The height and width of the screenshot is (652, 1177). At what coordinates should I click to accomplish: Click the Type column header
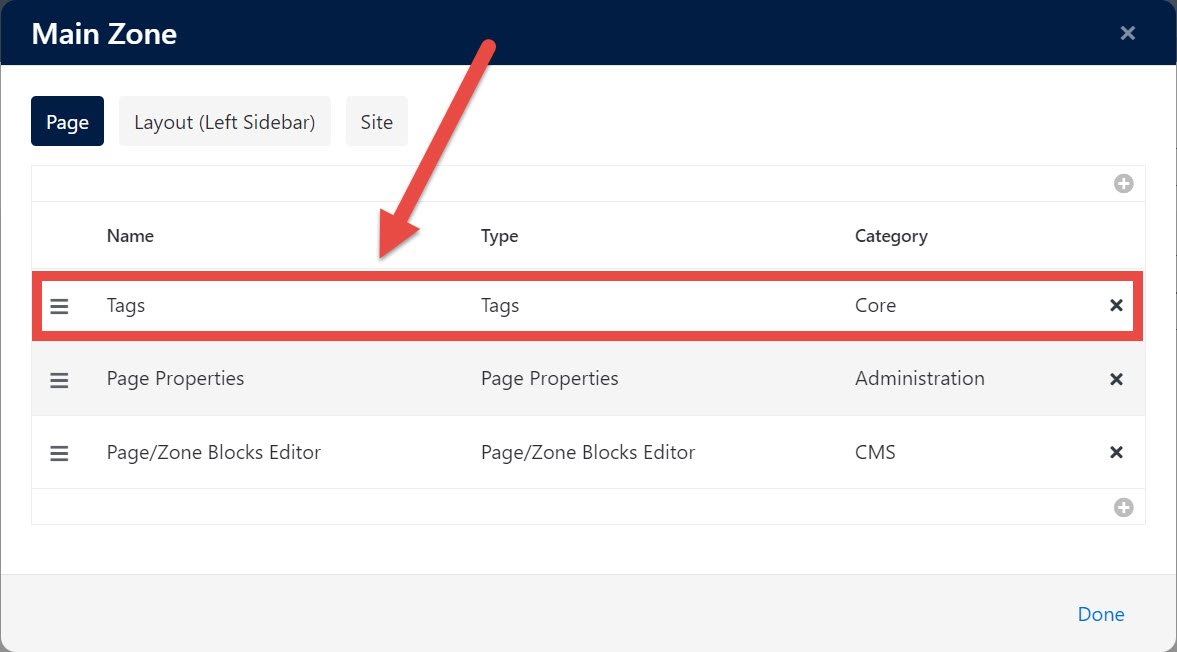click(x=499, y=236)
